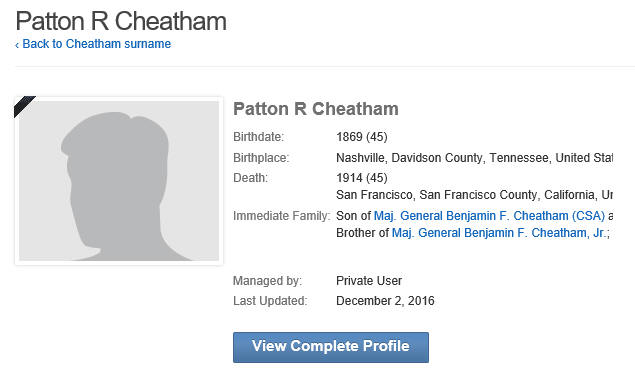The width and height of the screenshot is (635, 374).
Task: Click the Birthdate field label
Action: click(x=258, y=137)
